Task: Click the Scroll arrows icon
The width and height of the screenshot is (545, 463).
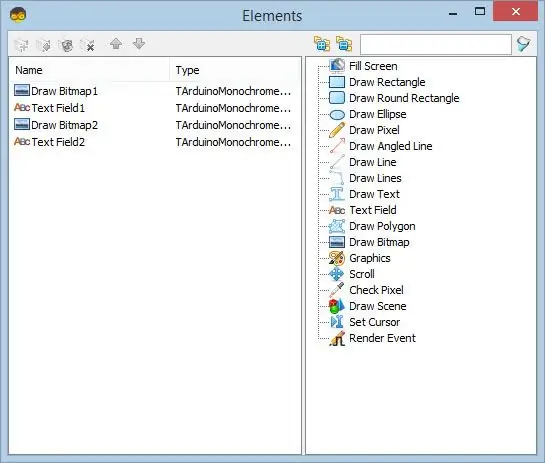Action: pos(336,274)
